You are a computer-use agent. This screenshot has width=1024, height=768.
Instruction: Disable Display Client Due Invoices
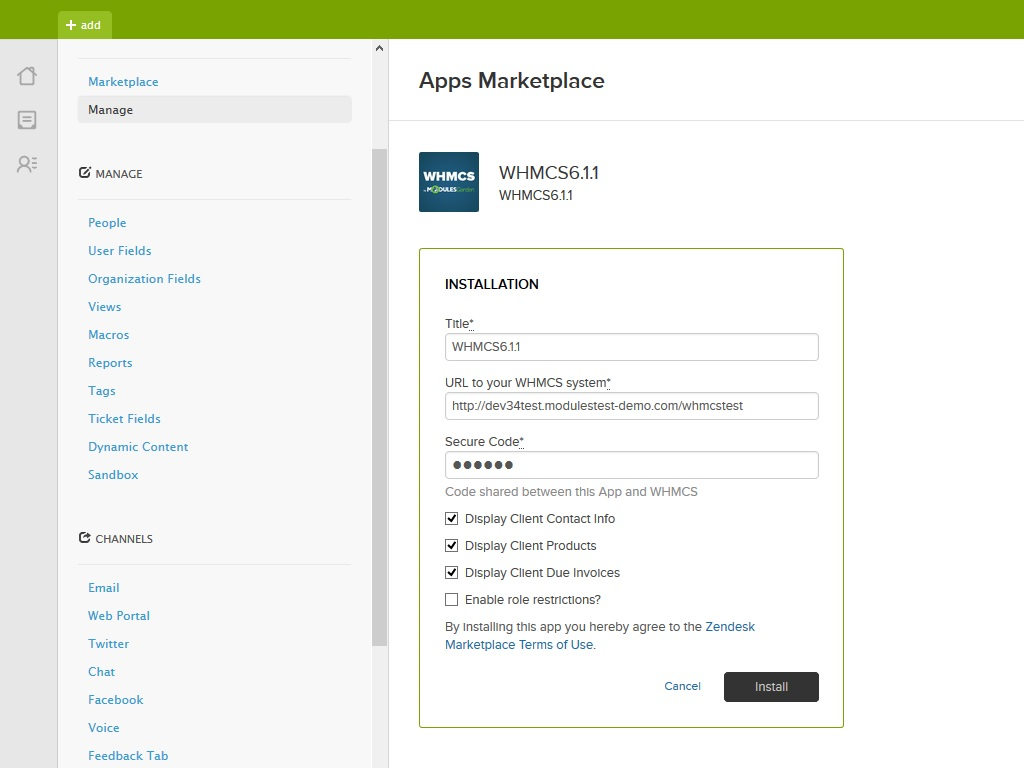point(452,573)
